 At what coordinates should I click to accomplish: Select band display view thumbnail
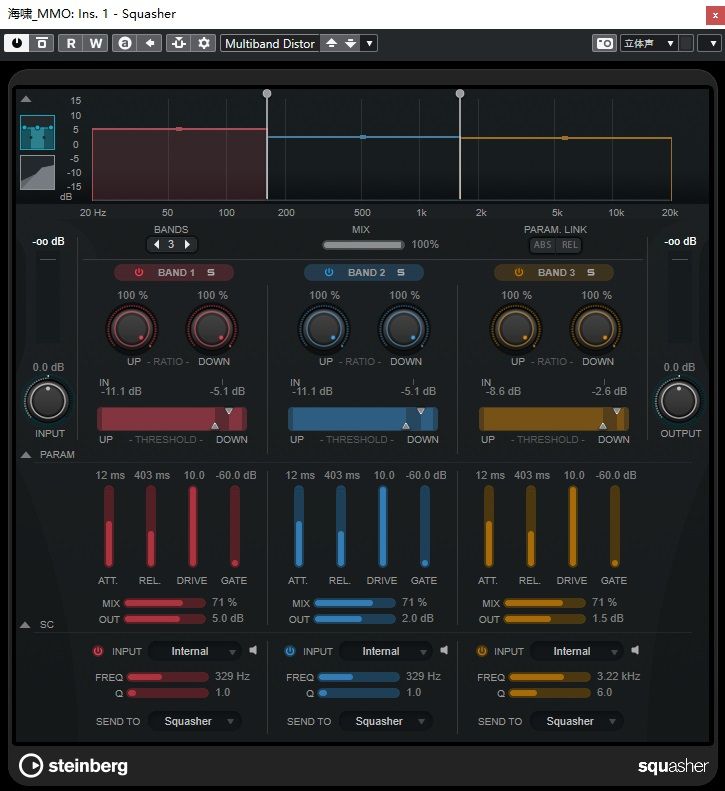37,132
